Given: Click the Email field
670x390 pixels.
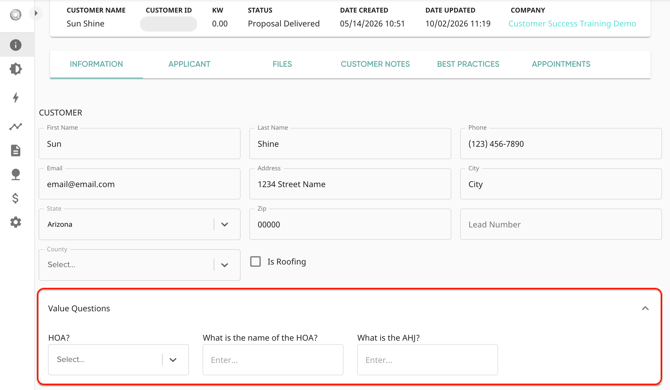Looking at the screenshot, I should 139,184.
